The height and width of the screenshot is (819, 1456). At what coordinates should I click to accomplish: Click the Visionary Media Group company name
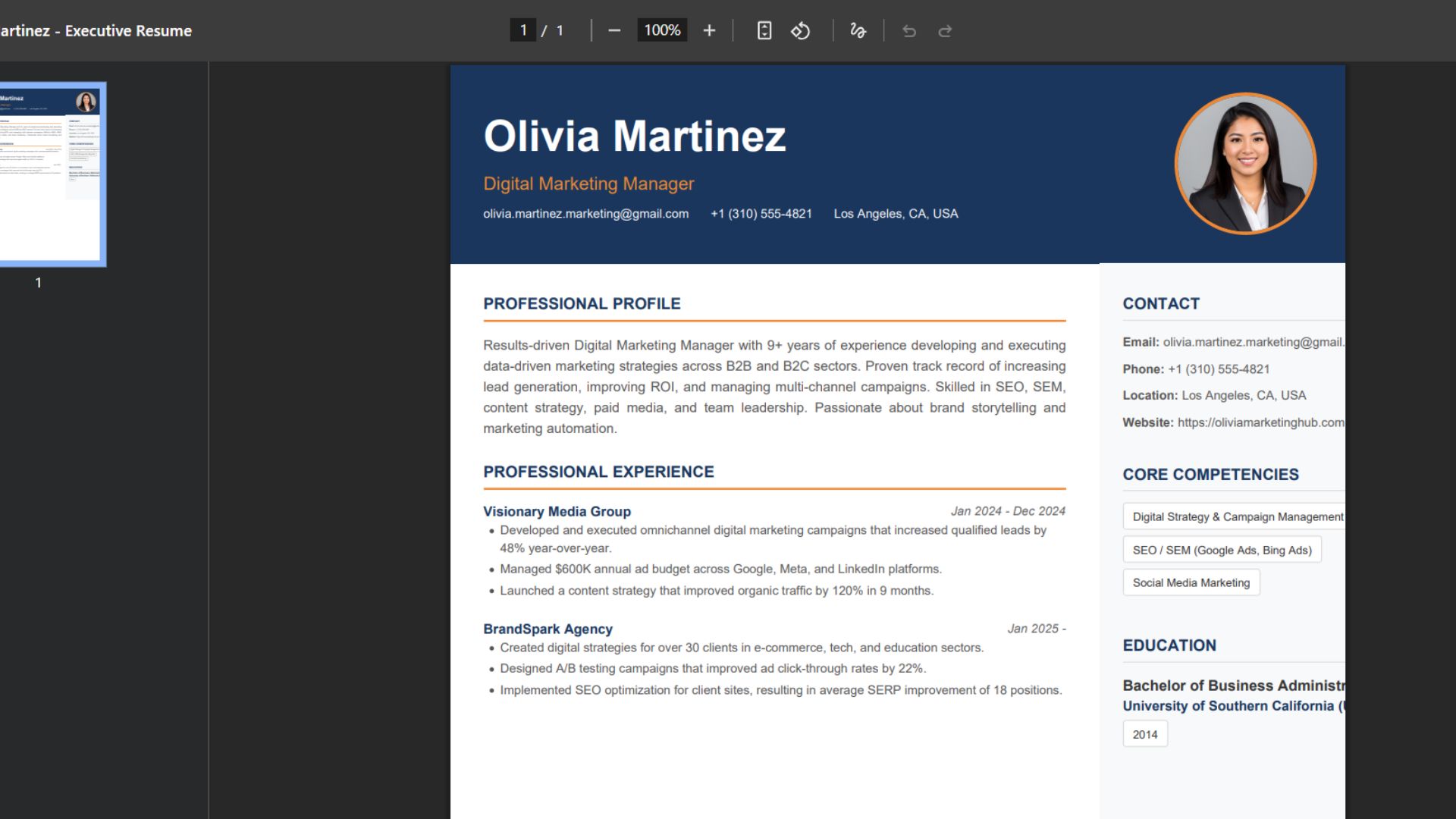(557, 511)
